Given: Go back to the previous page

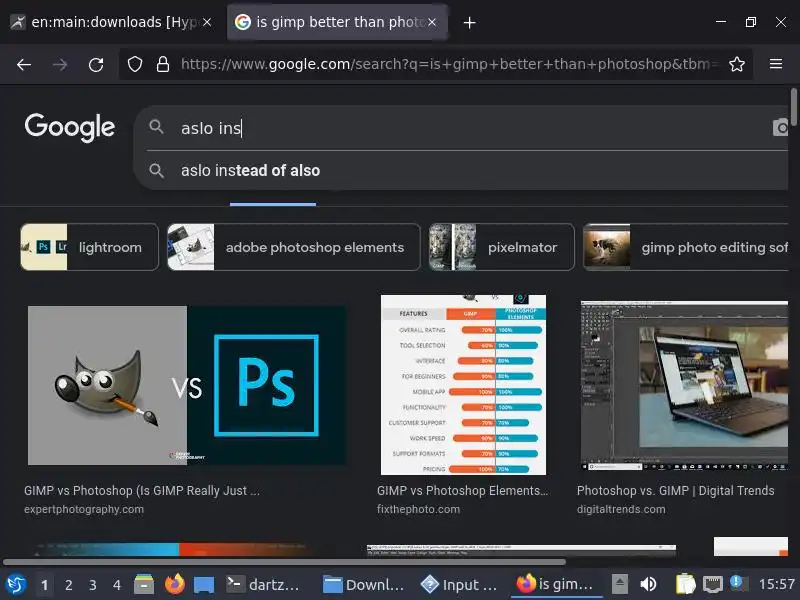Looking at the screenshot, I should [x=24, y=64].
